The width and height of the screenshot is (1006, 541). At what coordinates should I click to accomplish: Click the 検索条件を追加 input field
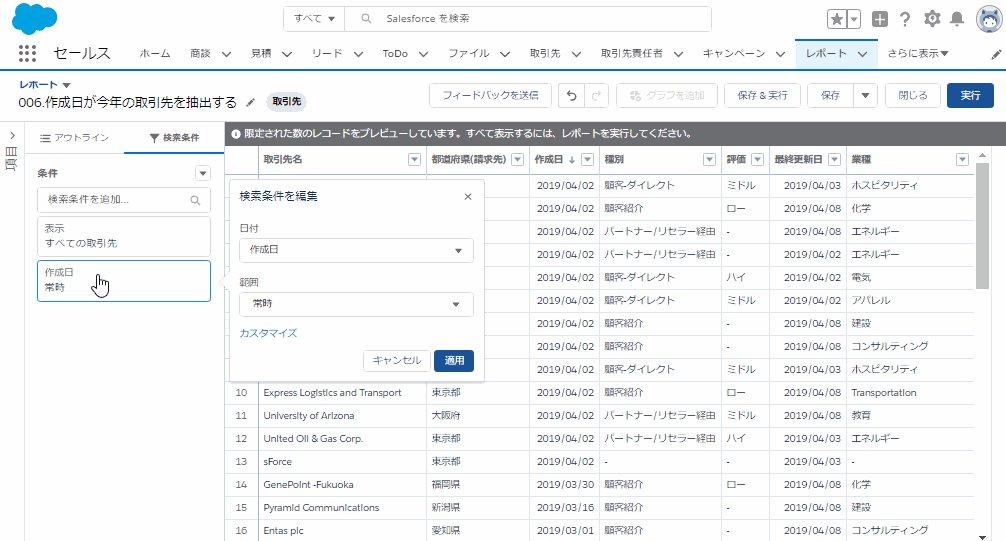(124, 200)
